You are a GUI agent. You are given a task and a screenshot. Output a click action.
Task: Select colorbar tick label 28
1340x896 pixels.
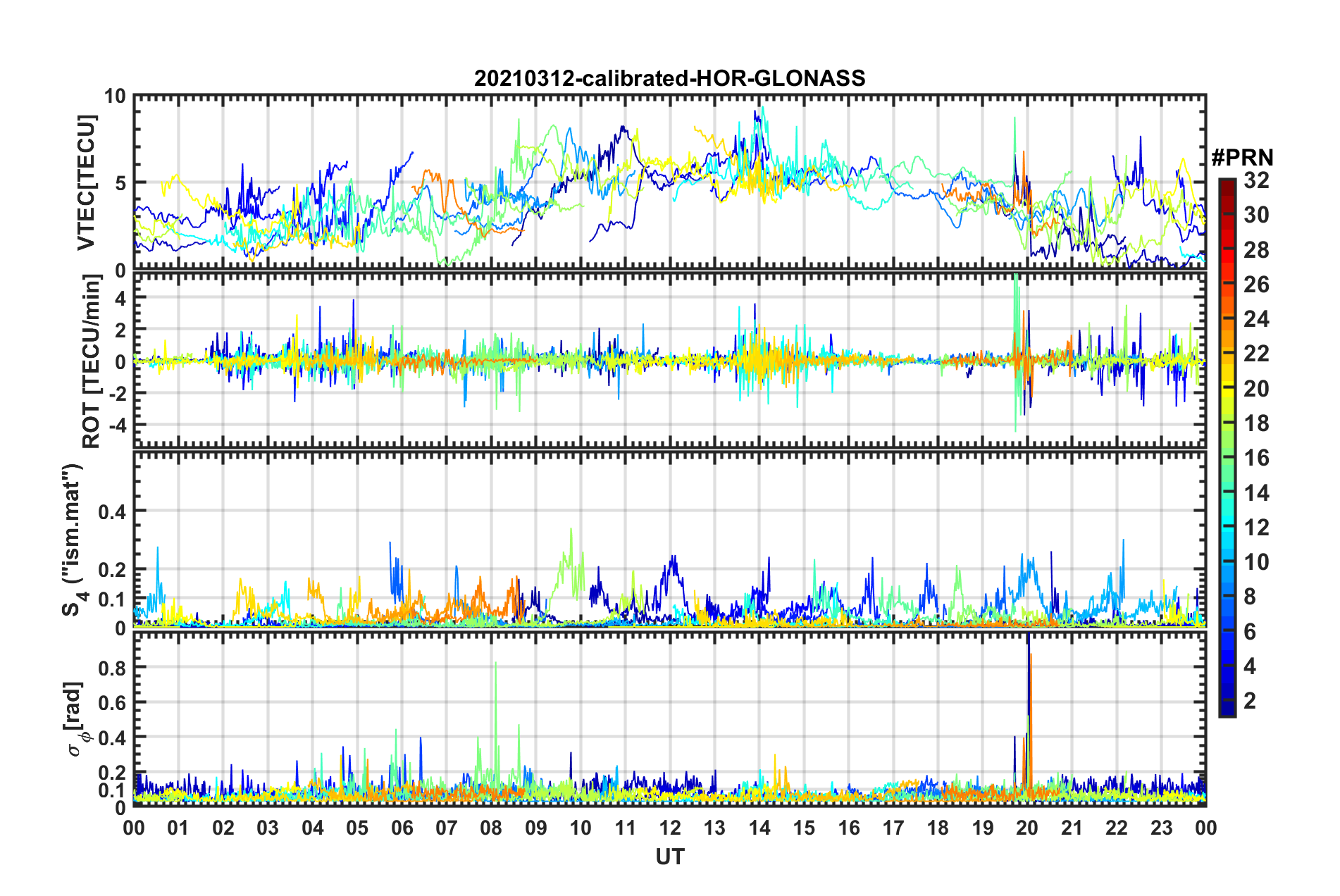tap(1256, 250)
